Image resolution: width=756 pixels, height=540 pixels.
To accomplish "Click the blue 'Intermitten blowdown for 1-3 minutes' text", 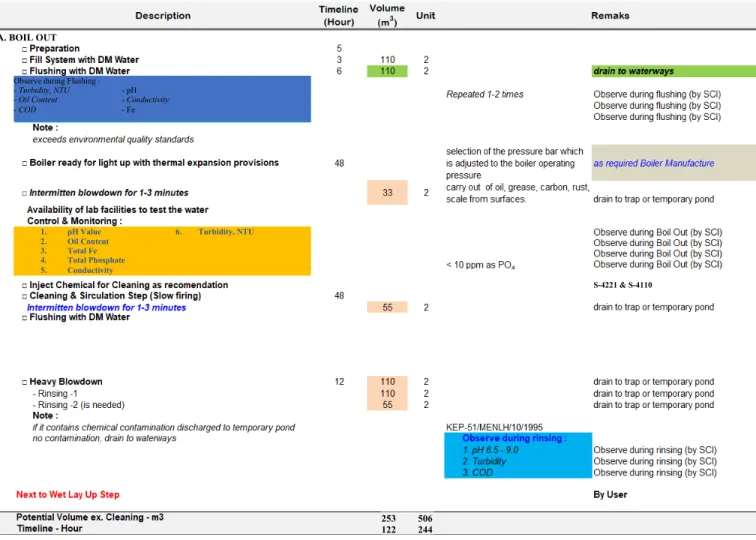I will 107,308.
